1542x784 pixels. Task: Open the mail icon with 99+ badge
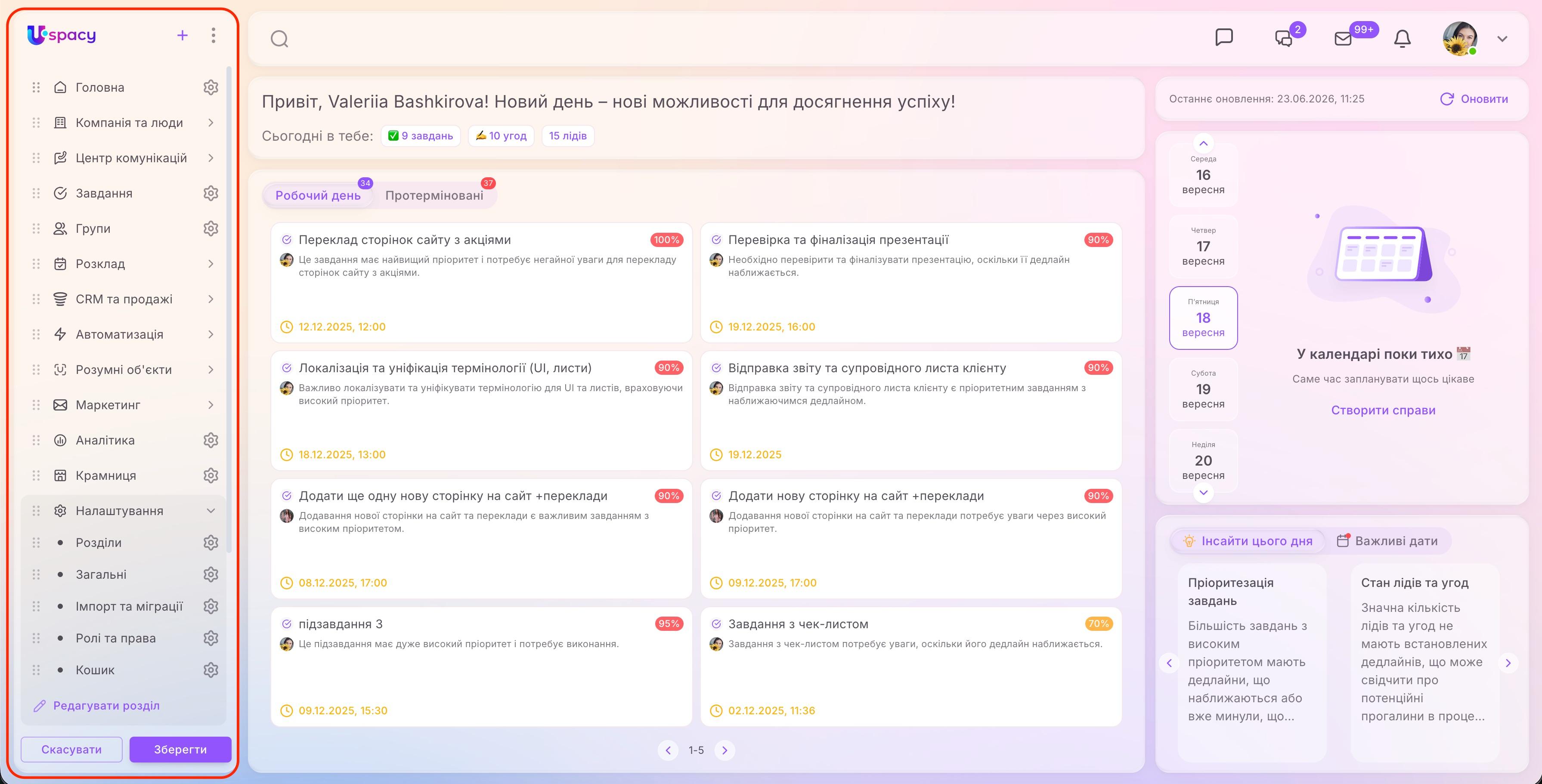pos(1343,39)
